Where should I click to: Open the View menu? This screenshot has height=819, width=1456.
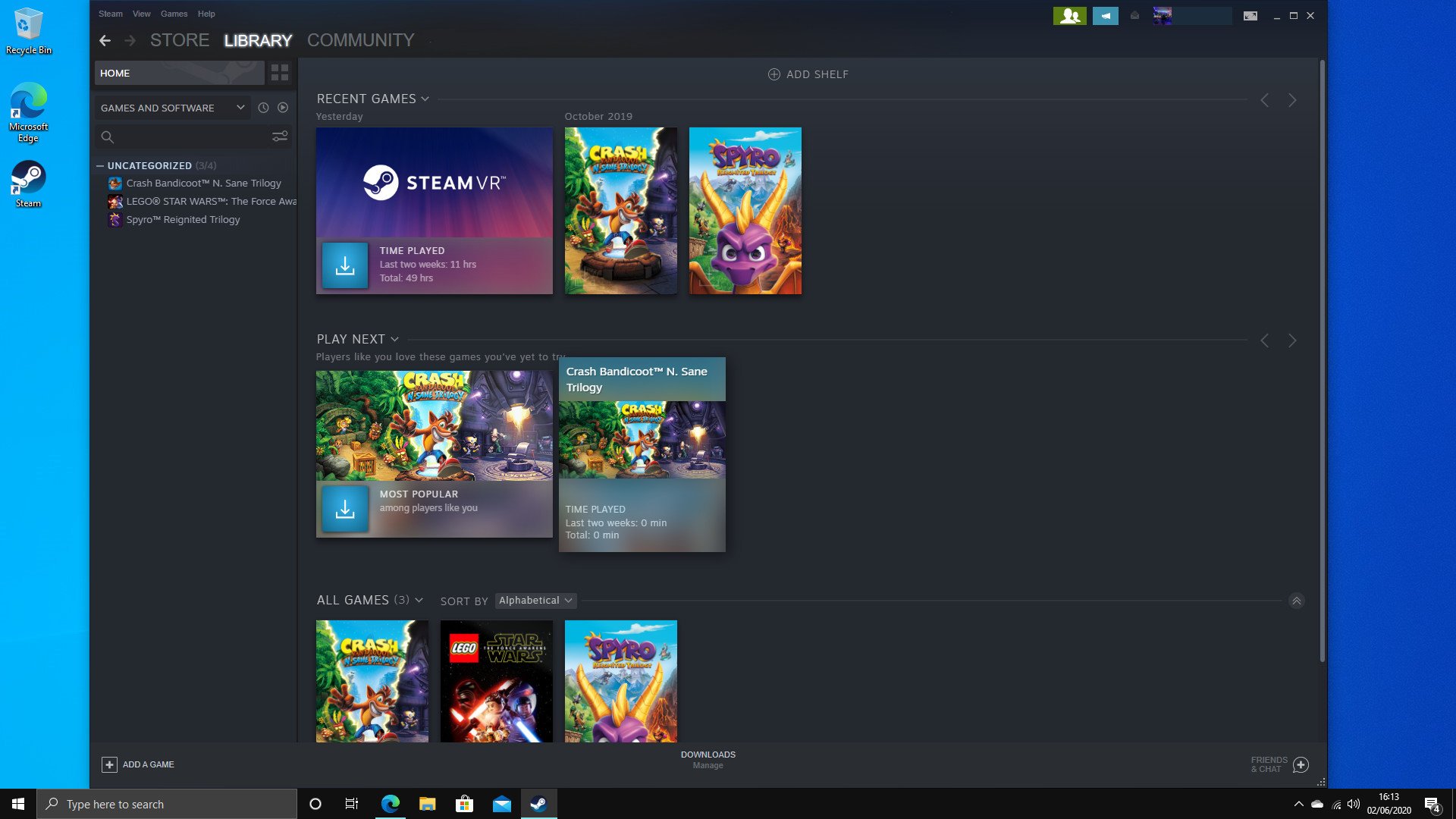coord(141,13)
